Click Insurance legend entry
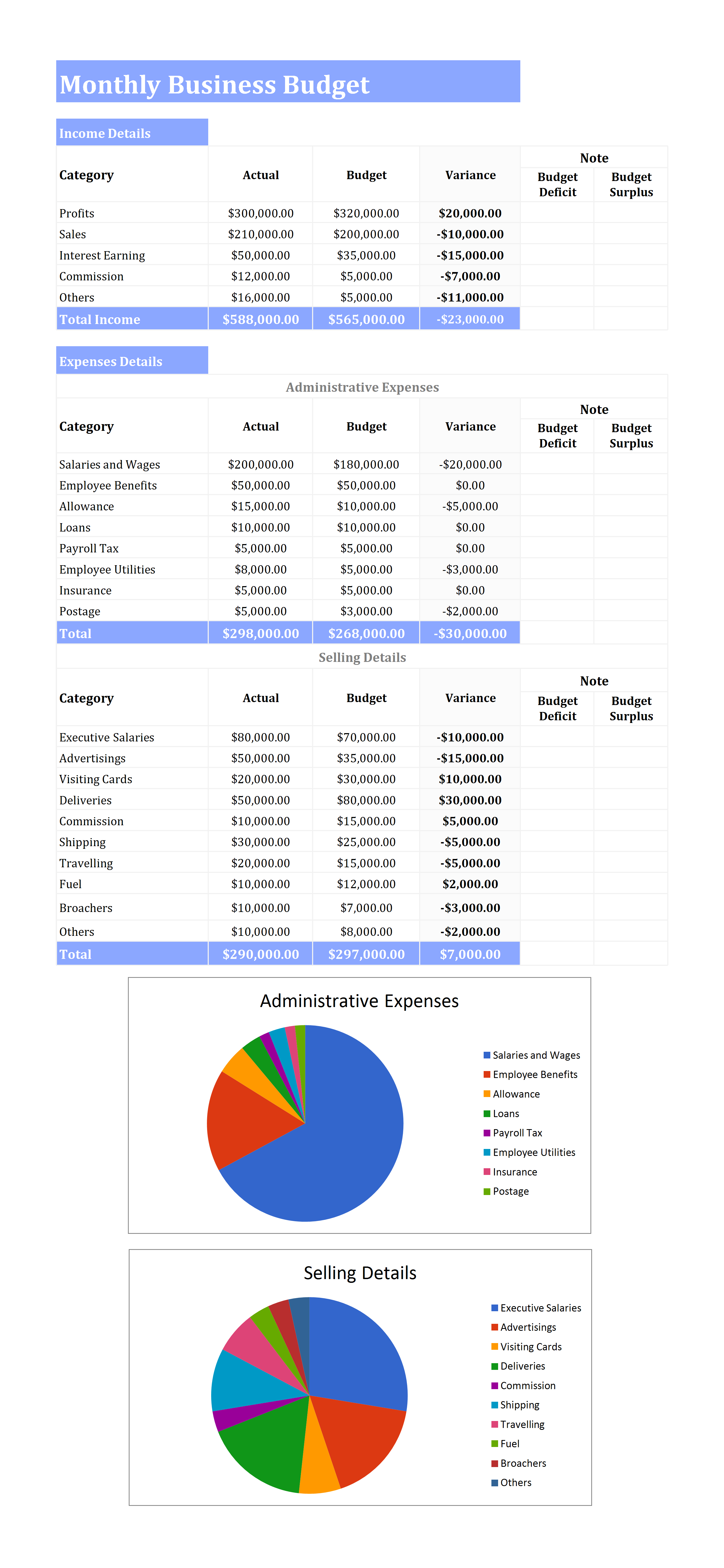 coord(510,1172)
